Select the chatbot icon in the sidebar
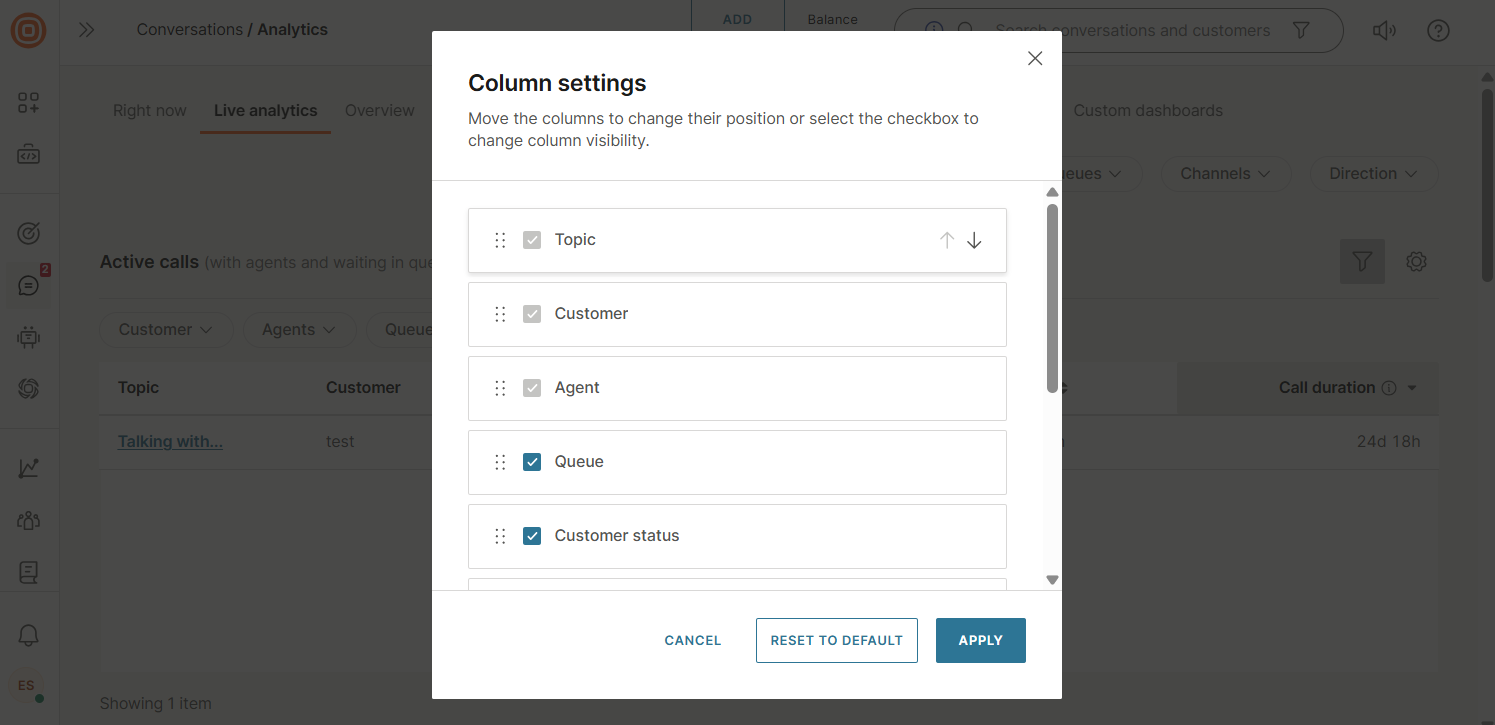1495x725 pixels. coord(29,337)
